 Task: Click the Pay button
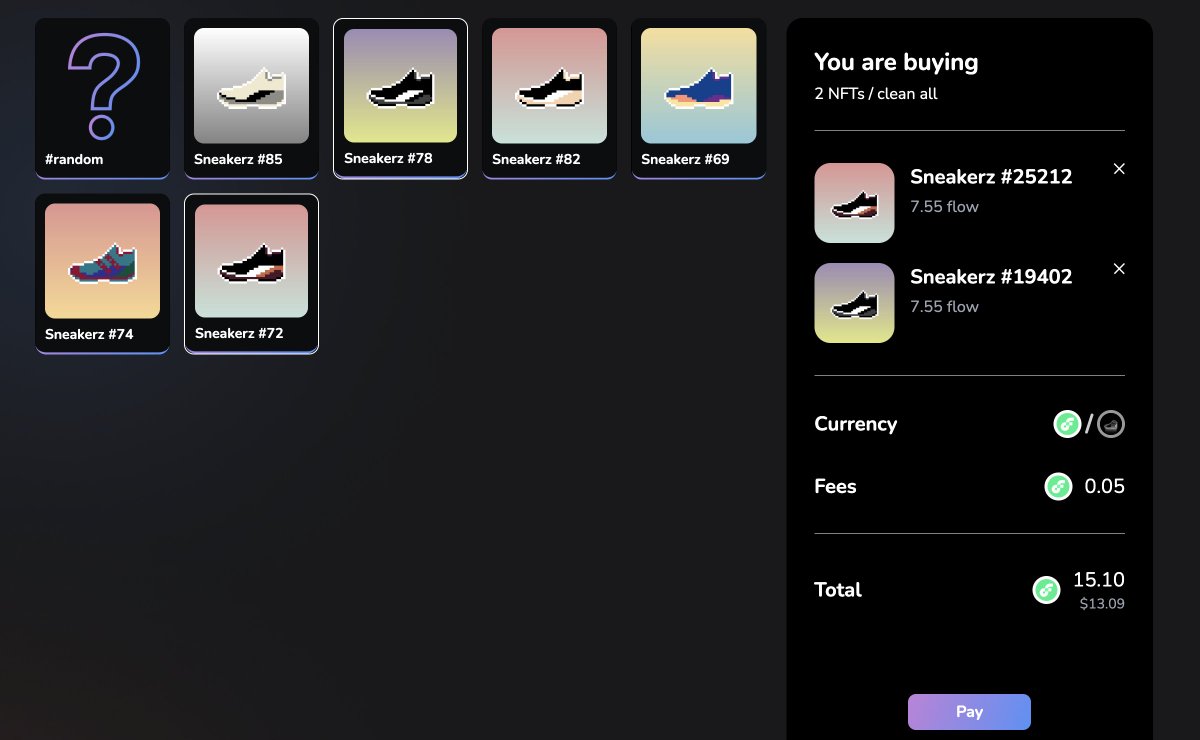click(x=969, y=712)
